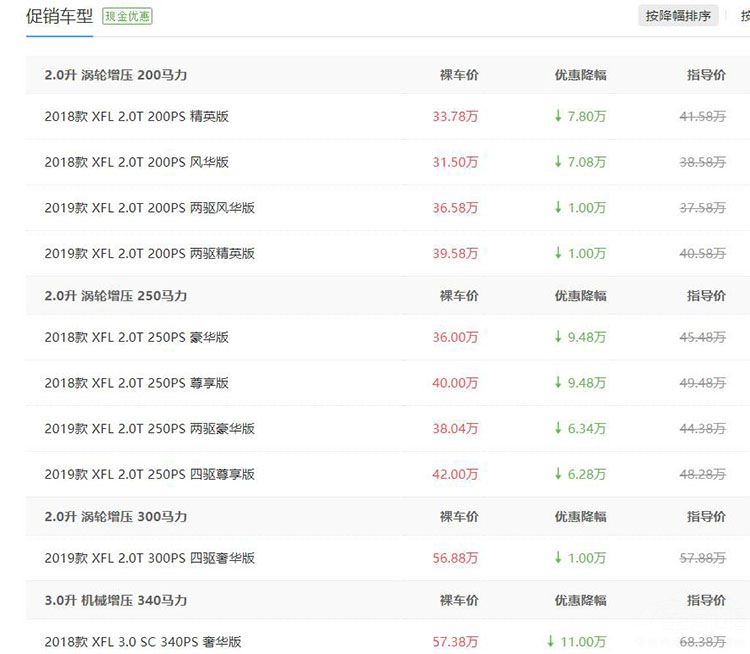This screenshot has height=654, width=750.
Task: Click 指导价 column header in 300马力 group
Action: click(x=706, y=517)
